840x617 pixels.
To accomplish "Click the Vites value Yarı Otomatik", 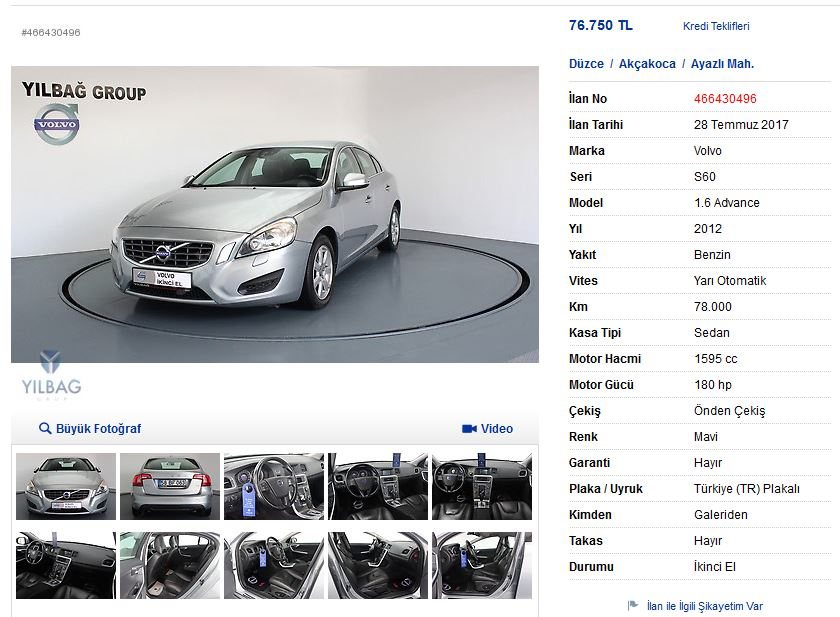I will tap(730, 281).
